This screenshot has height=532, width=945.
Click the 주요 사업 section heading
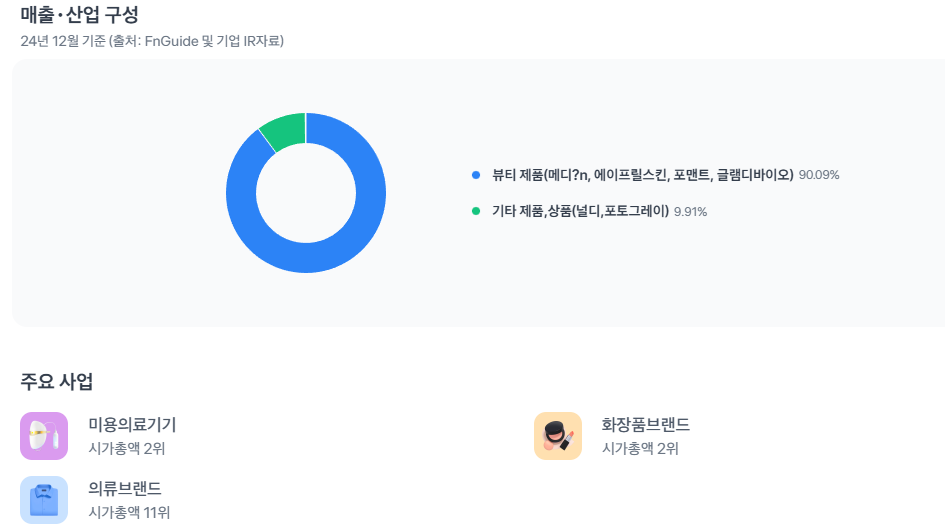click(57, 381)
